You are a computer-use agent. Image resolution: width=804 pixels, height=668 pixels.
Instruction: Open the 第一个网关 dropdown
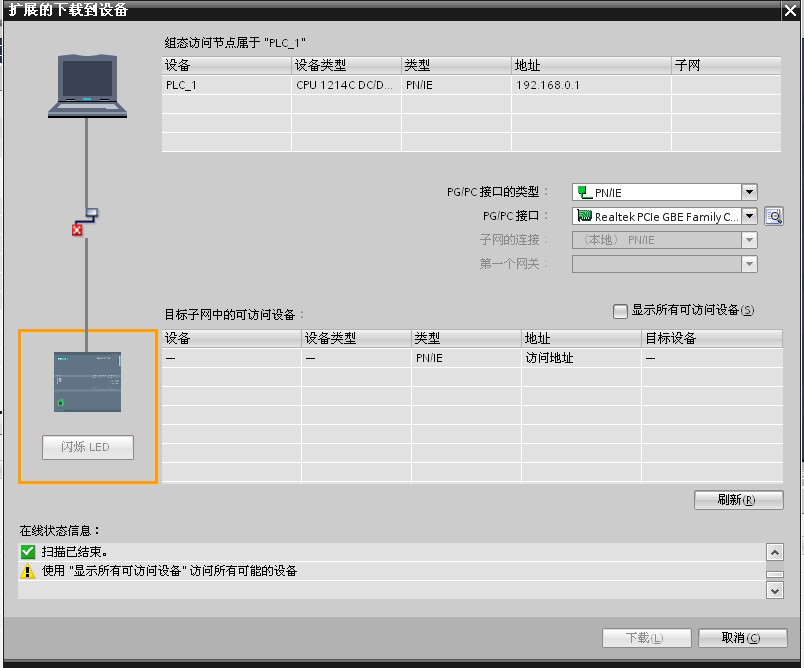(749, 264)
